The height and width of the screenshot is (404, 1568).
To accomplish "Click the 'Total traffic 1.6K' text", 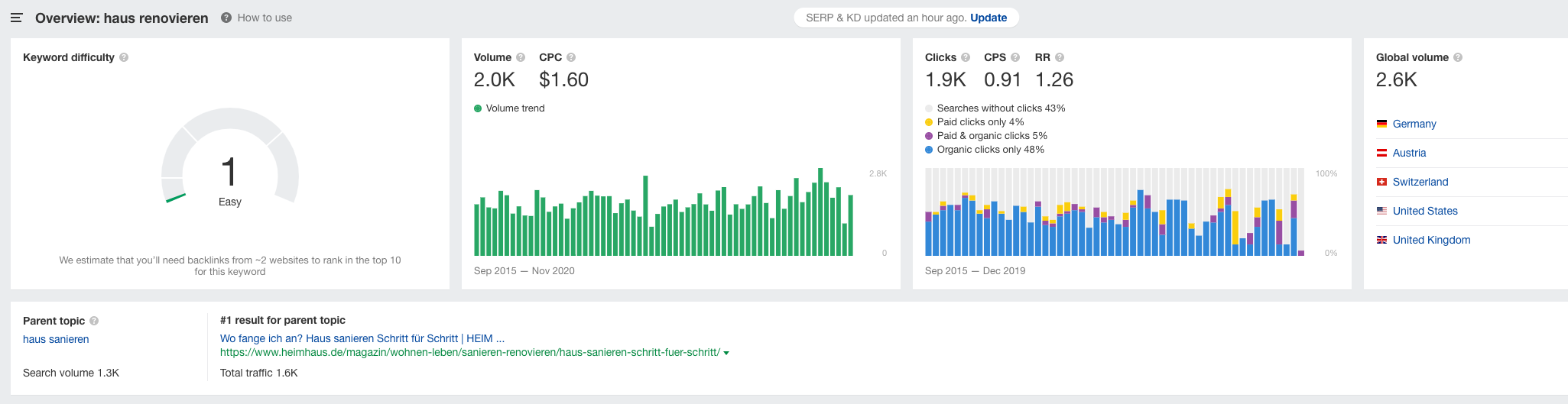I will coord(259,373).
